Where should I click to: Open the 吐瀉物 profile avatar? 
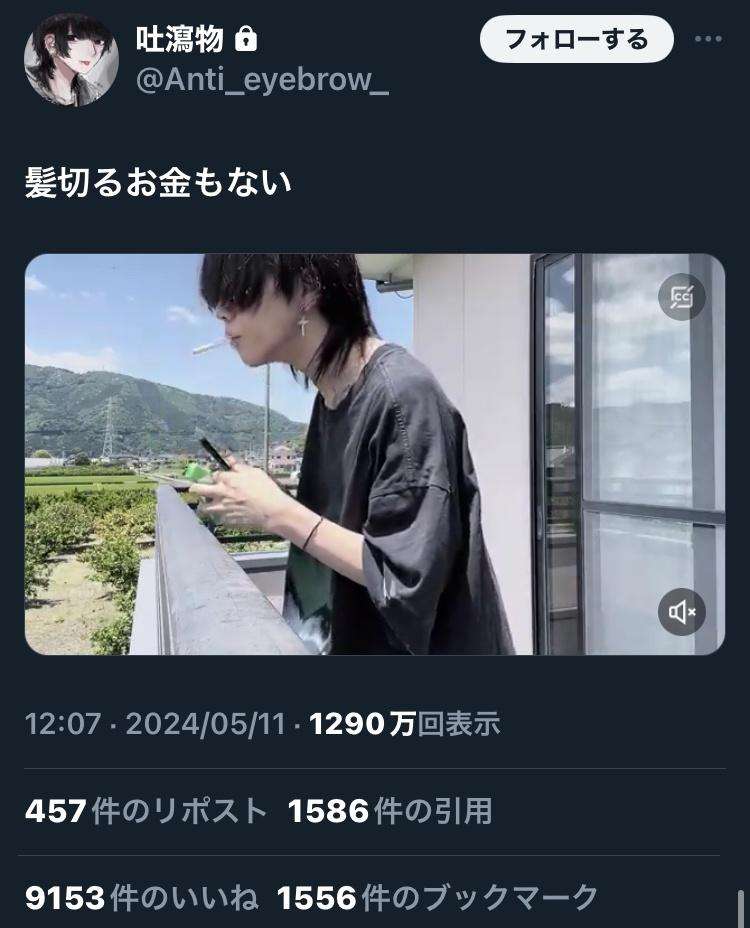pyautogui.click(x=71, y=60)
